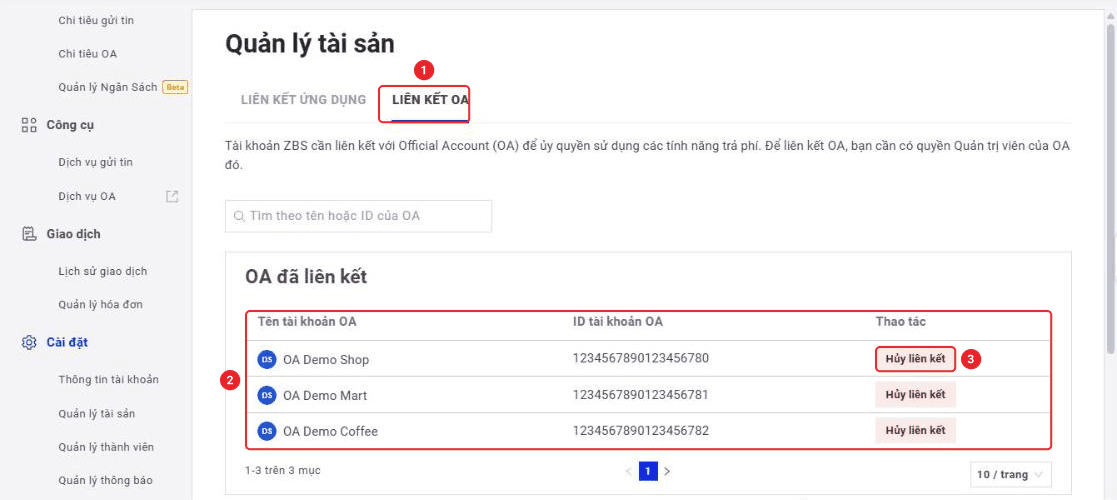This screenshot has height=500, width=1117.
Task: Go to previous page arrow
Action: [628, 472]
